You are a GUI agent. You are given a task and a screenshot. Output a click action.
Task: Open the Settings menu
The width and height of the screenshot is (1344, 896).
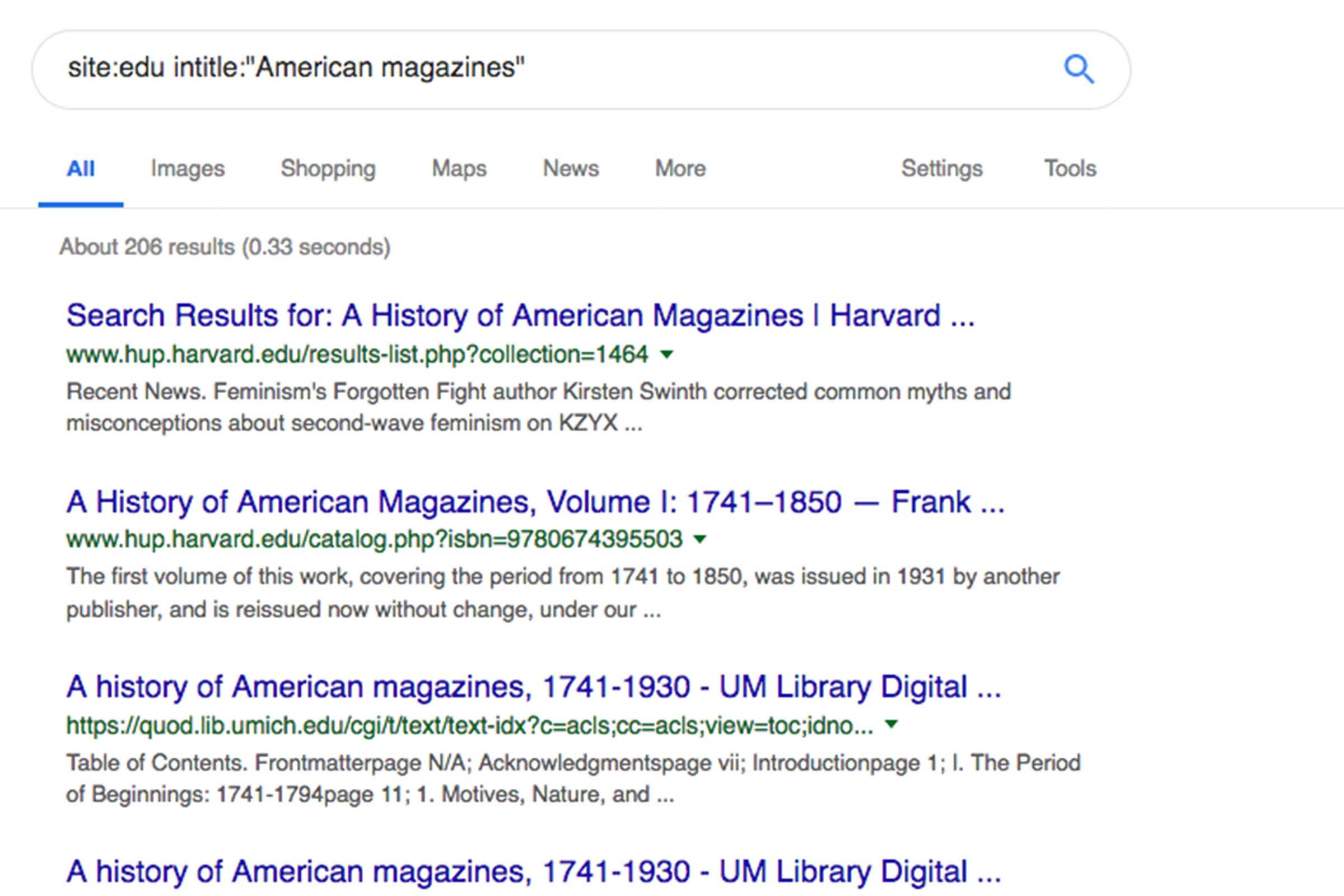[942, 169]
